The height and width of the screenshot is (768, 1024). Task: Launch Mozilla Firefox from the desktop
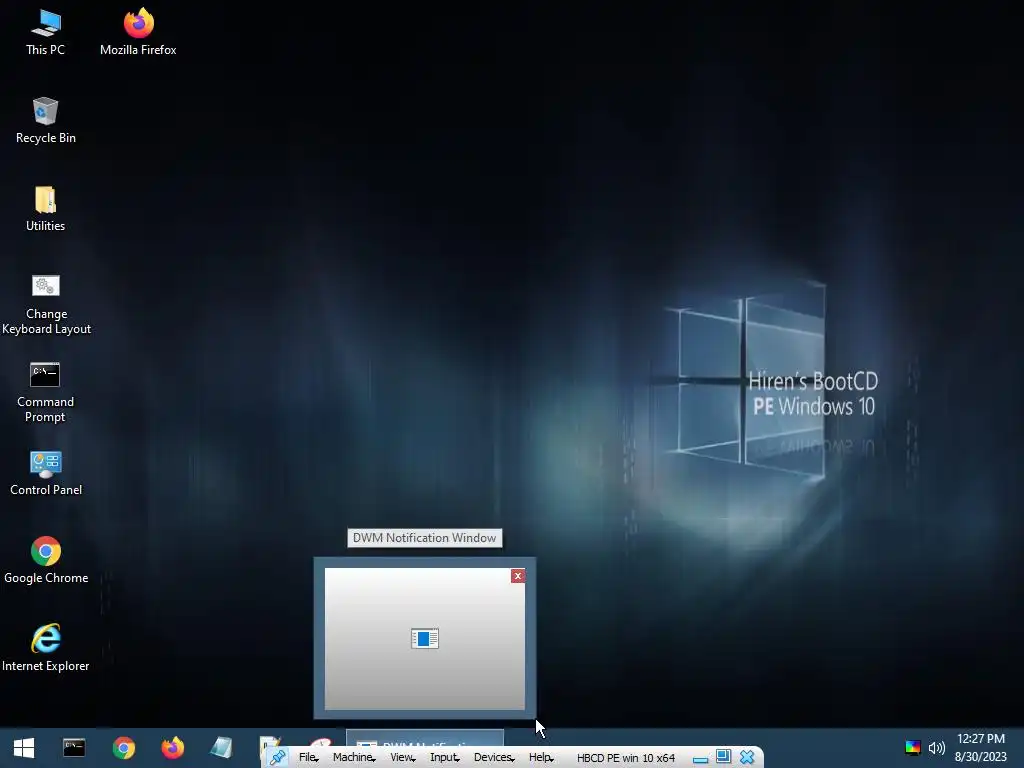[138, 33]
